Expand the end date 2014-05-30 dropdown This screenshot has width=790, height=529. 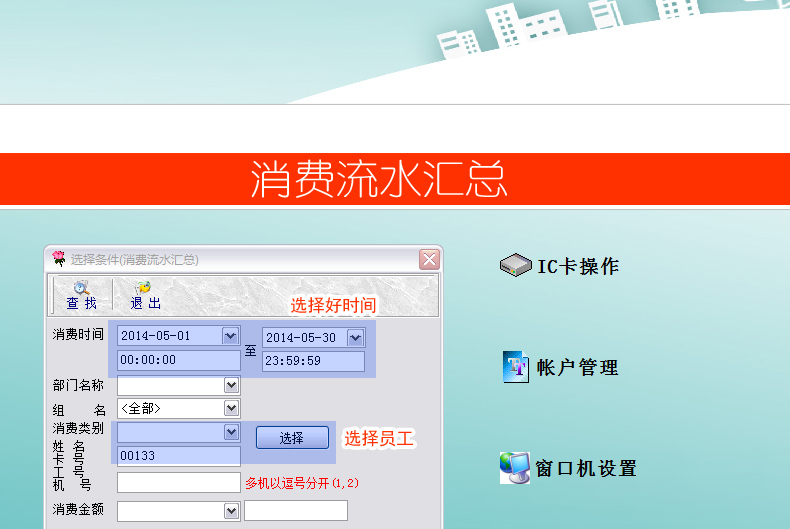click(355, 338)
